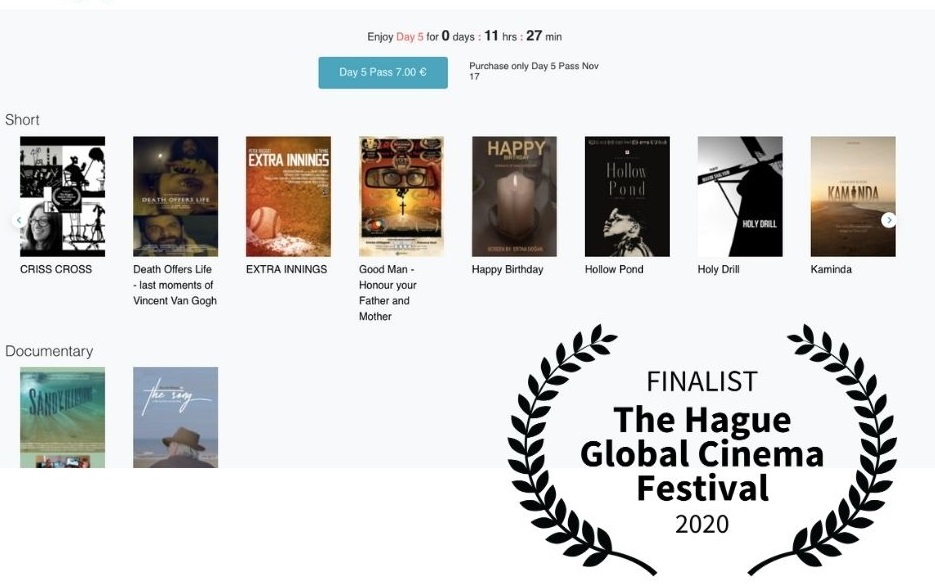935x585 pixels.
Task: Open the Sandyhills documentary poster
Action: tap(63, 417)
